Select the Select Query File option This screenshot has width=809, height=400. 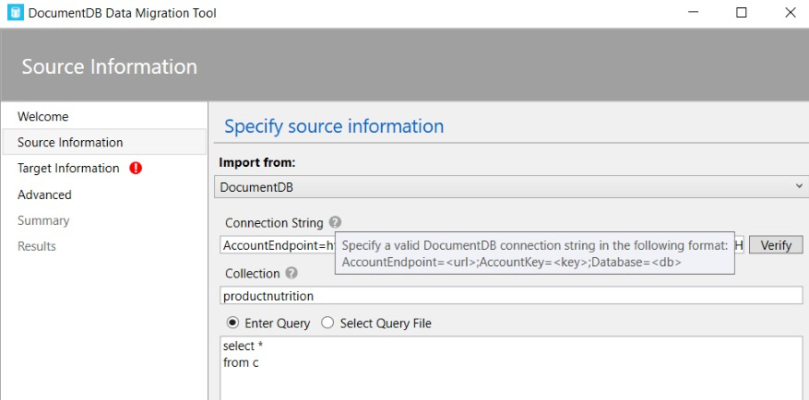point(329,323)
